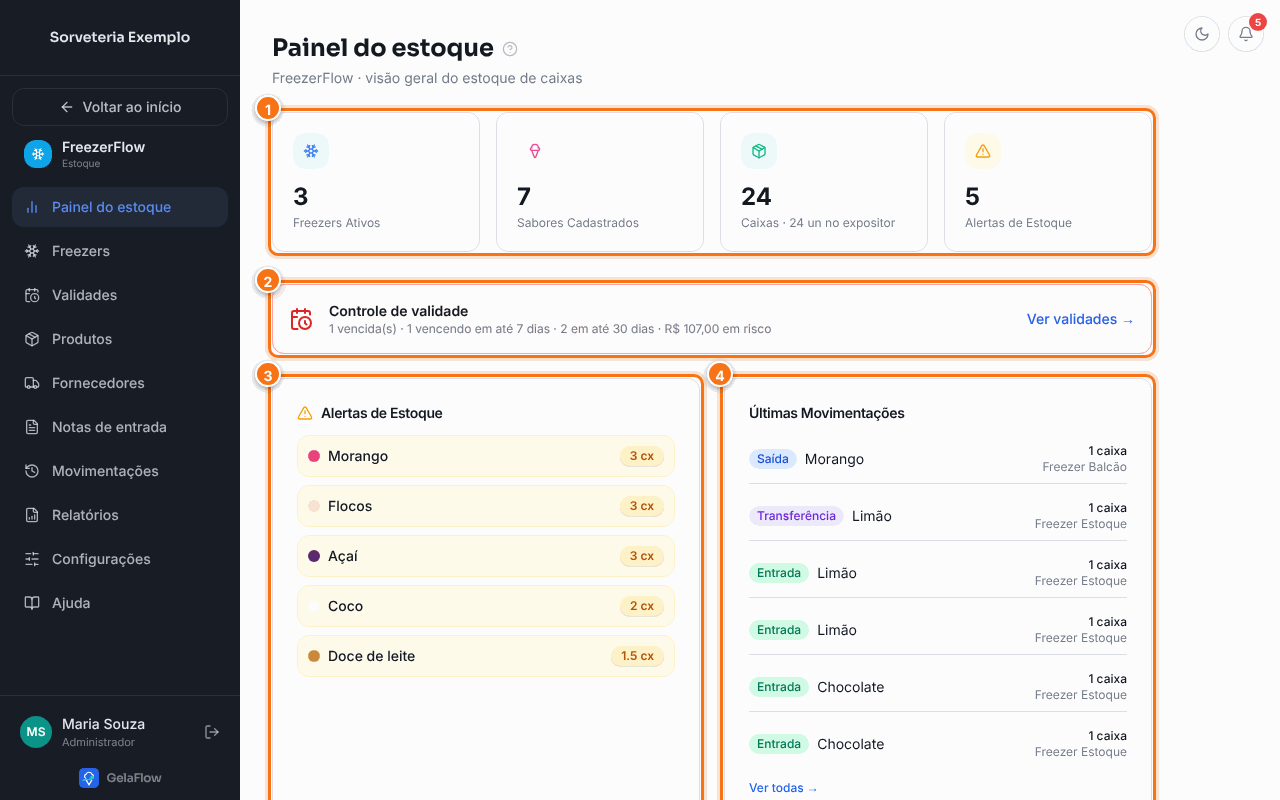Open Movimentações in sidebar
This screenshot has width=1280, height=800.
click(120, 471)
